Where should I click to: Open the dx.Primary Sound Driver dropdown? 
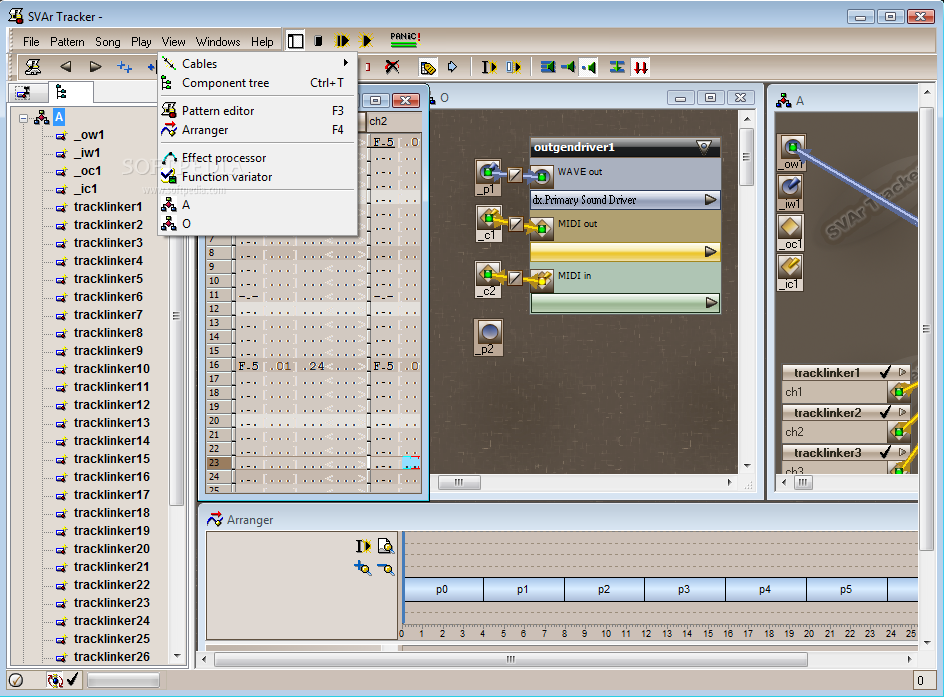[711, 200]
